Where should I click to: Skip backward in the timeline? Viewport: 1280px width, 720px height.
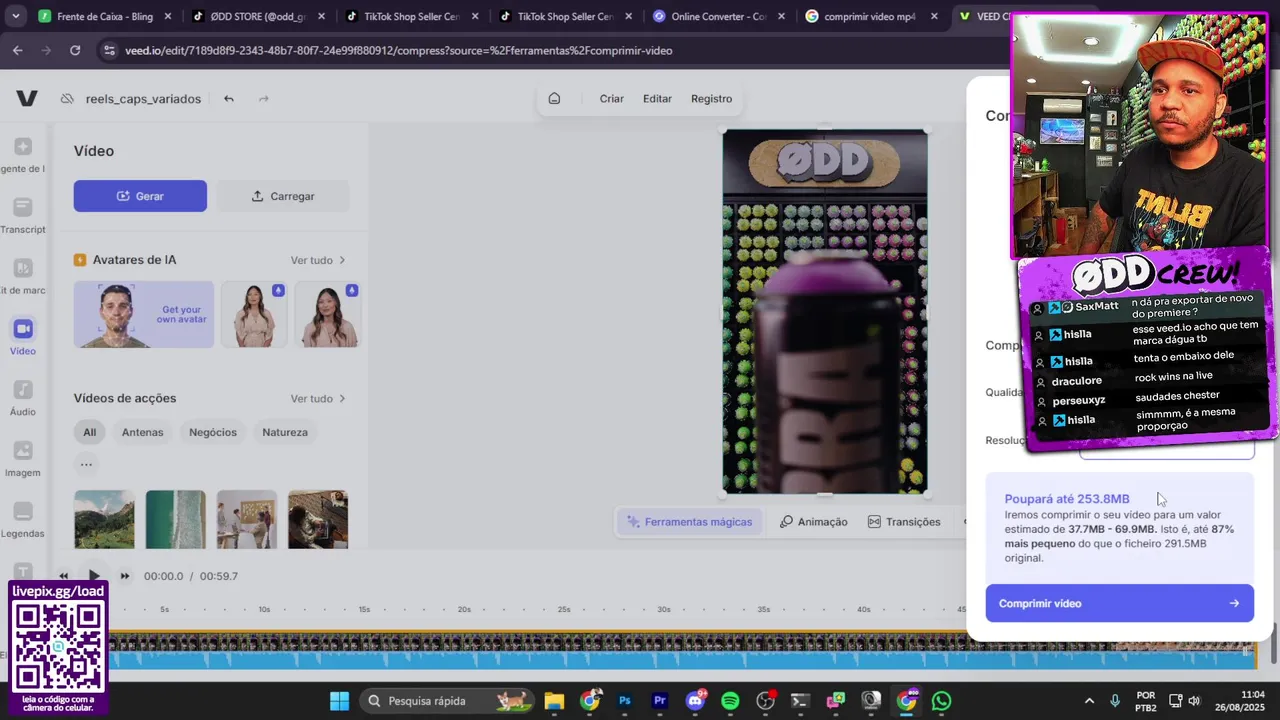click(x=63, y=576)
